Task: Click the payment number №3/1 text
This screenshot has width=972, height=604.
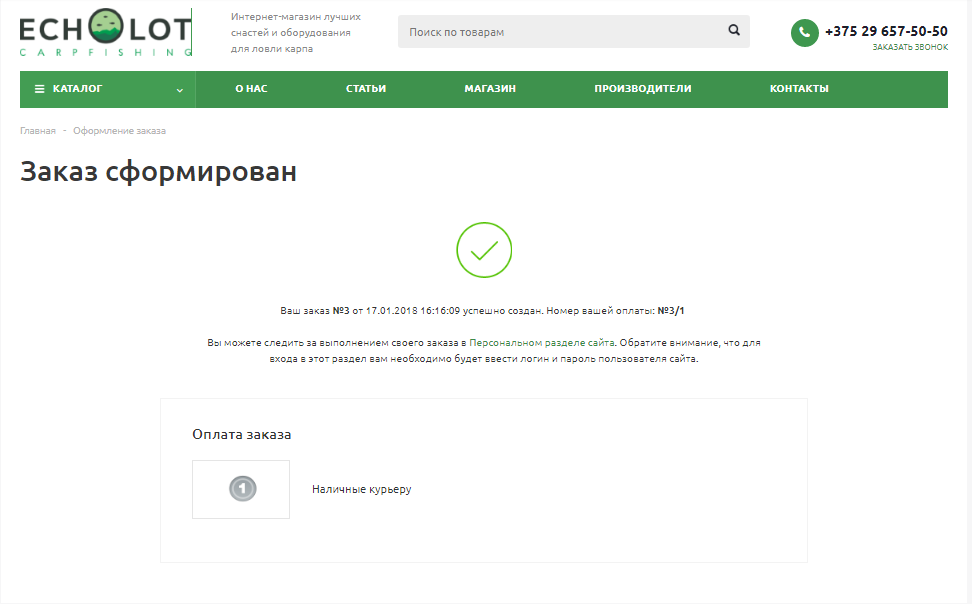Action: coord(671,311)
